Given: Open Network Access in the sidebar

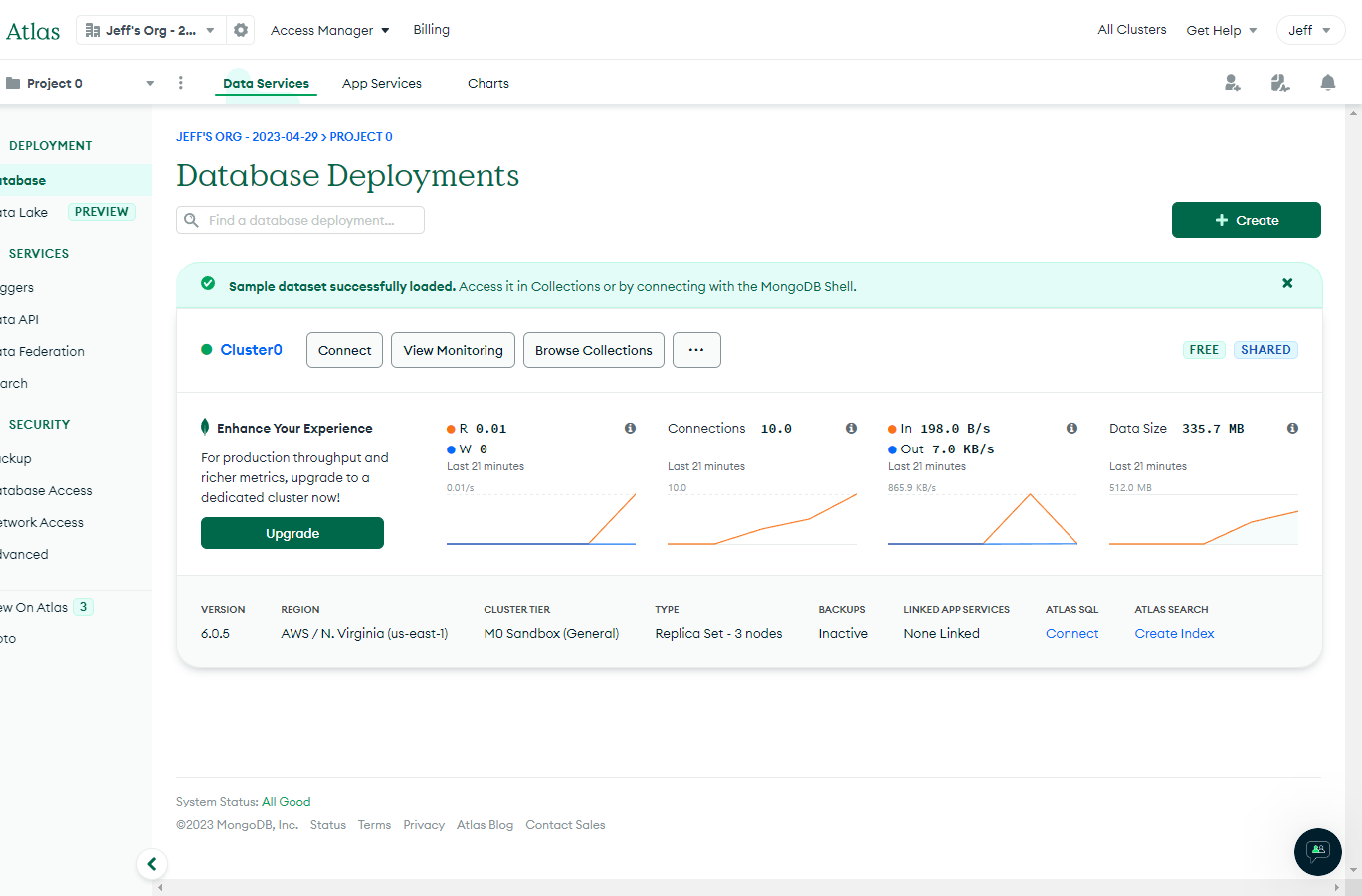Looking at the screenshot, I should (x=42, y=522).
